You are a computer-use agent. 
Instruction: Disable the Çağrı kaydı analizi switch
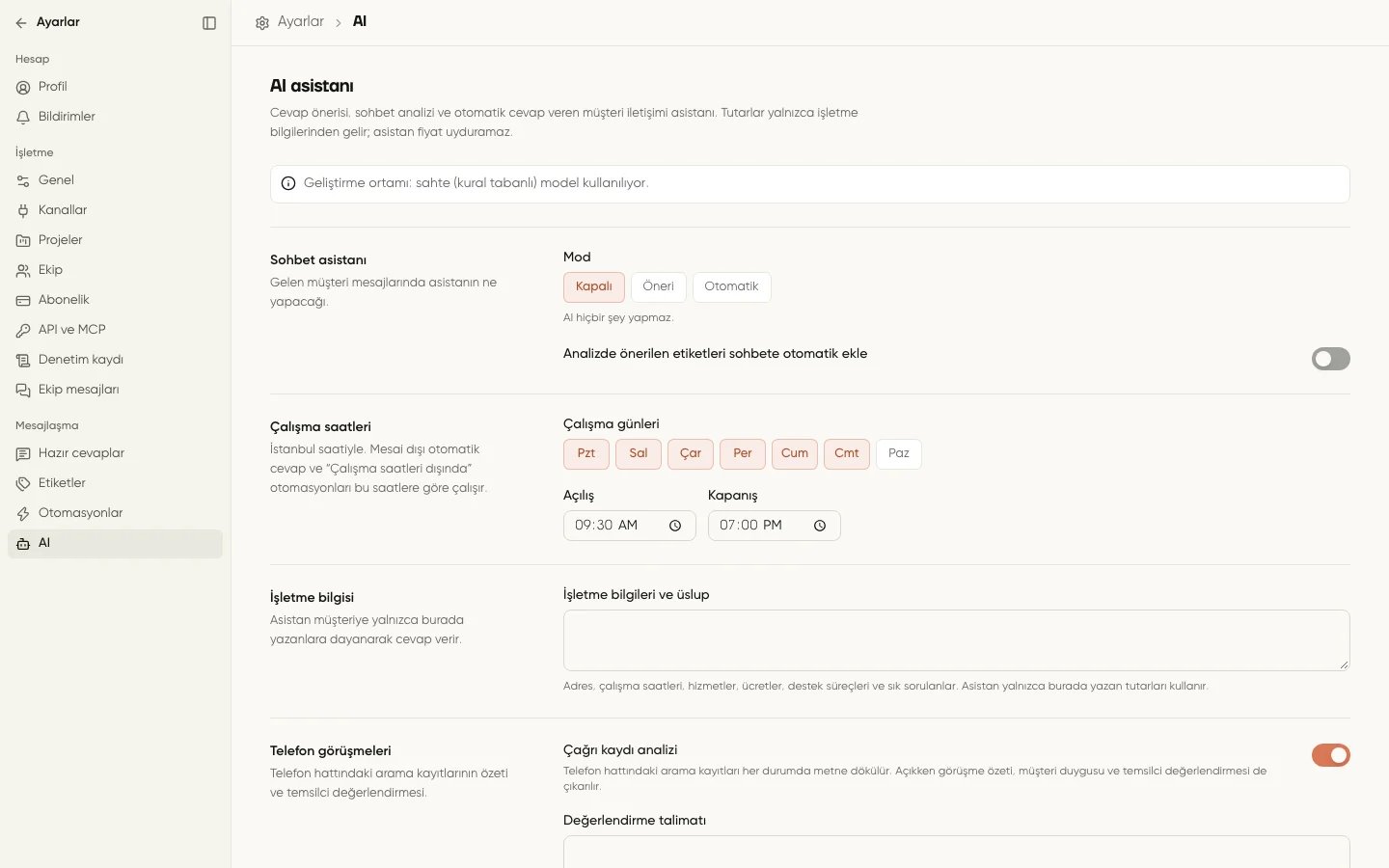coord(1330,755)
